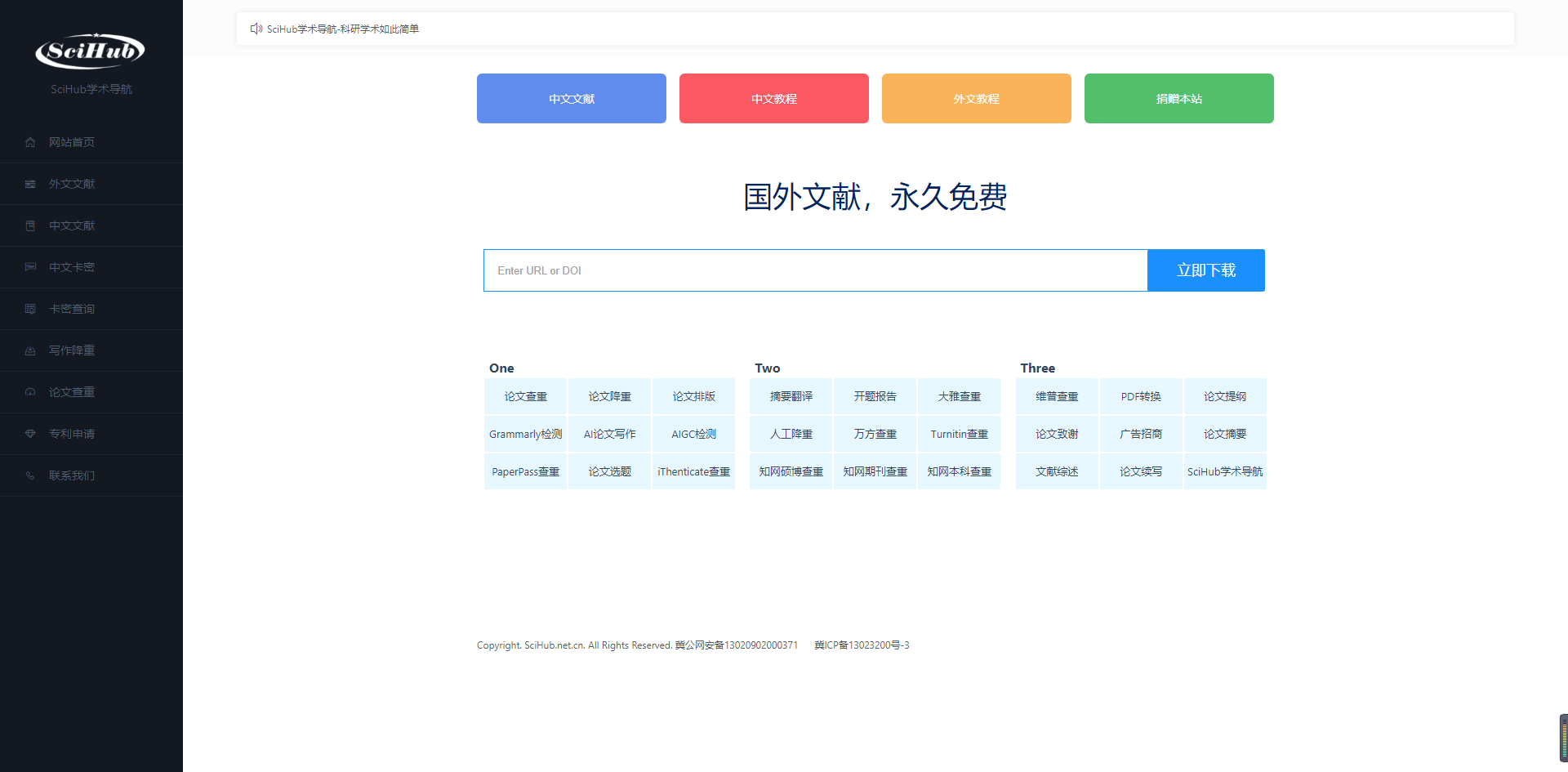The width and height of the screenshot is (1568, 772).
Task: Click the phone icon beside 联系我们
Action: tap(30, 475)
